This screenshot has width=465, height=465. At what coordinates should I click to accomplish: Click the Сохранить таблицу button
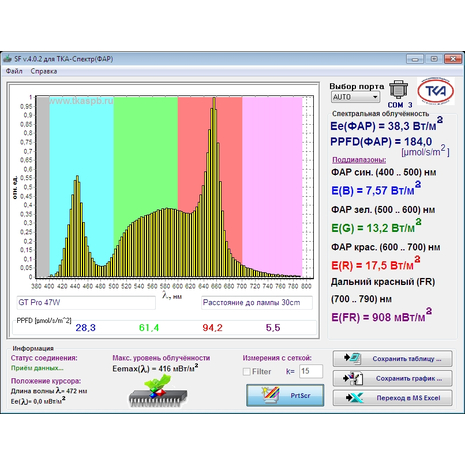pos(392,359)
